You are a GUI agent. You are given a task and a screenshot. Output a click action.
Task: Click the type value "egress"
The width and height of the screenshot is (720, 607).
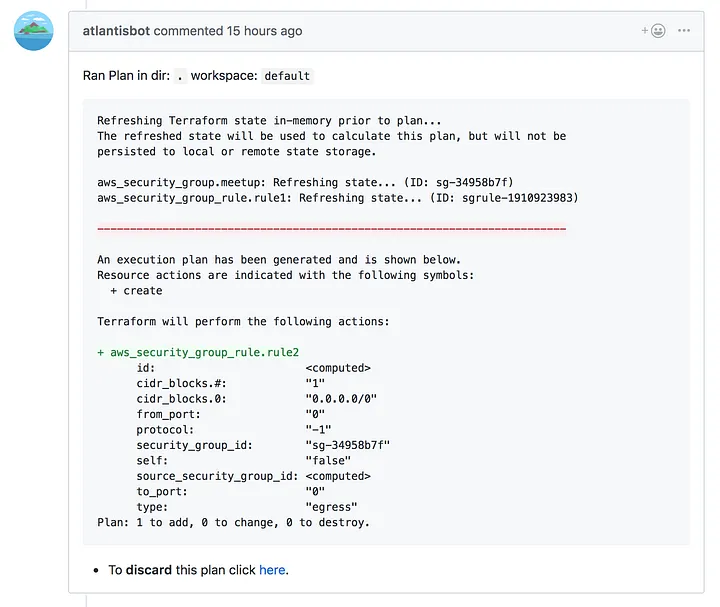pos(331,507)
